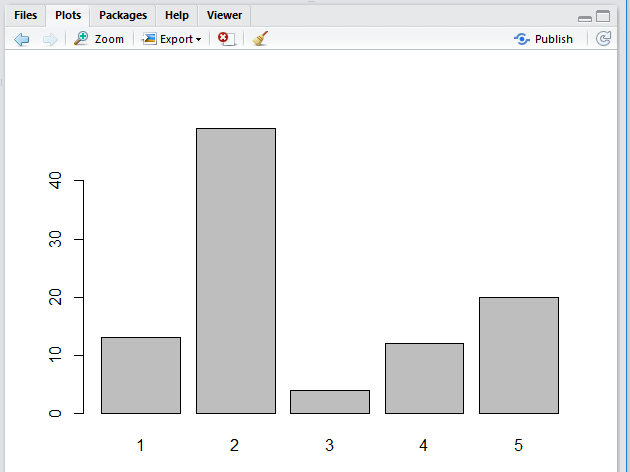
Task: Open plot Zoom window
Action: (99, 39)
